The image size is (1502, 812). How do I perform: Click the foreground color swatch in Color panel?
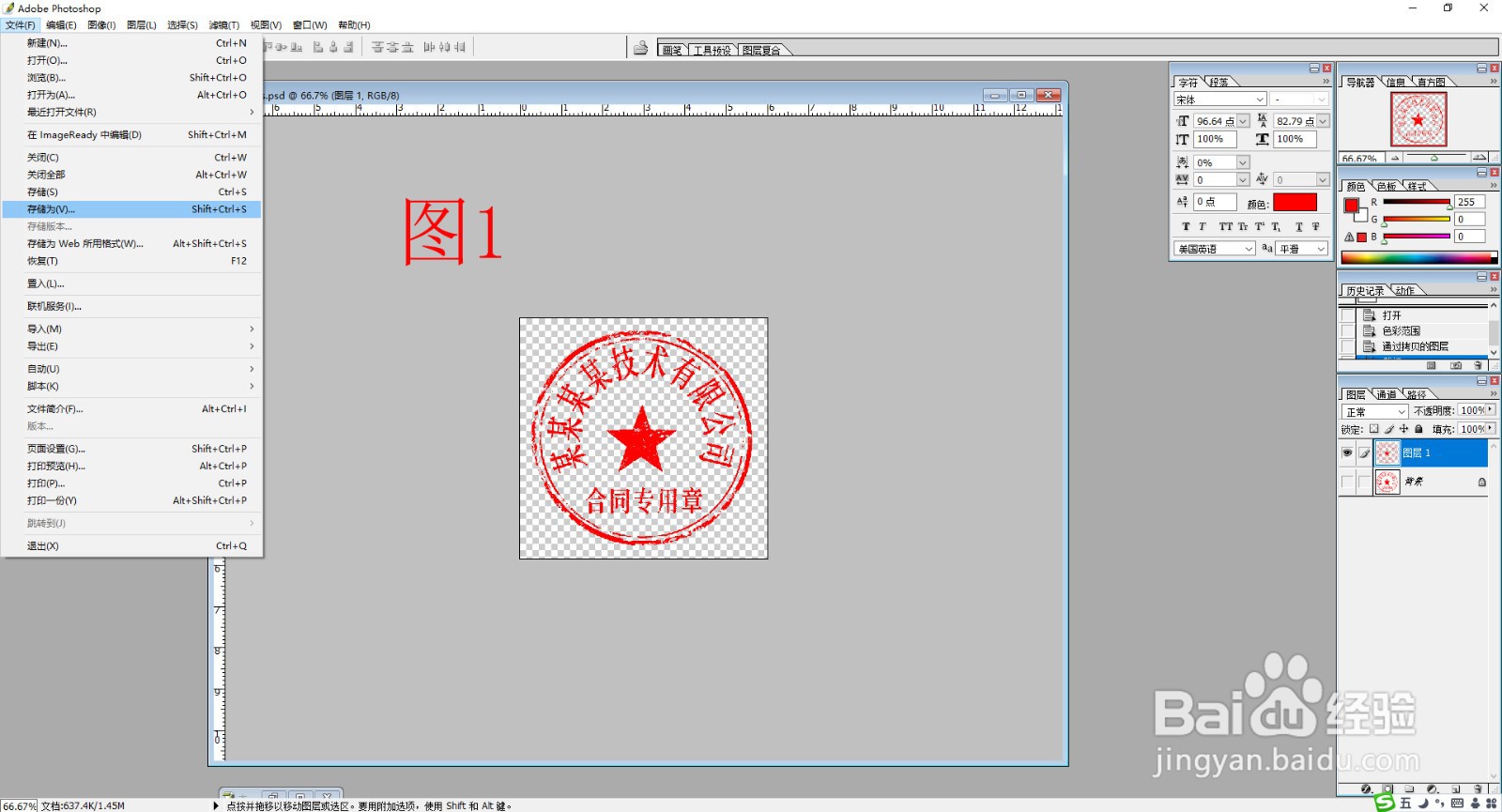point(1351,205)
